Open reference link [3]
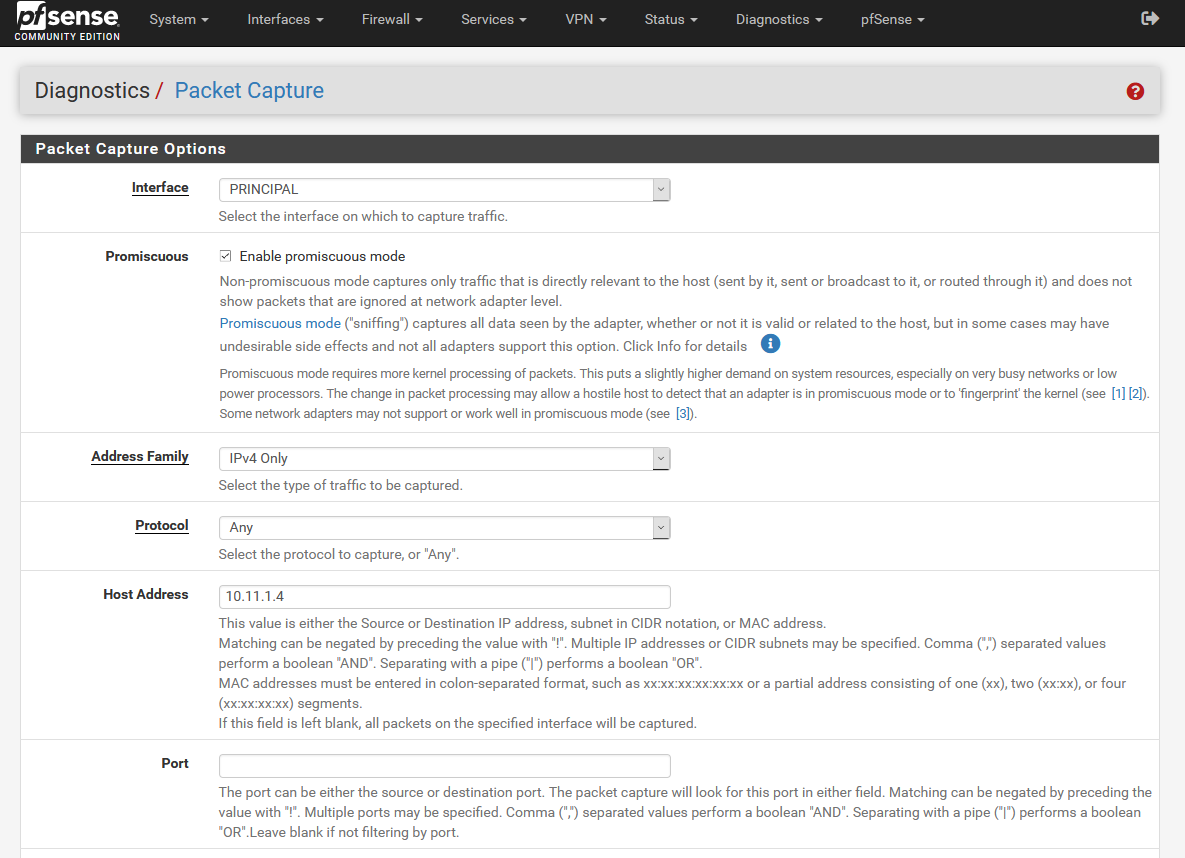 685,414
